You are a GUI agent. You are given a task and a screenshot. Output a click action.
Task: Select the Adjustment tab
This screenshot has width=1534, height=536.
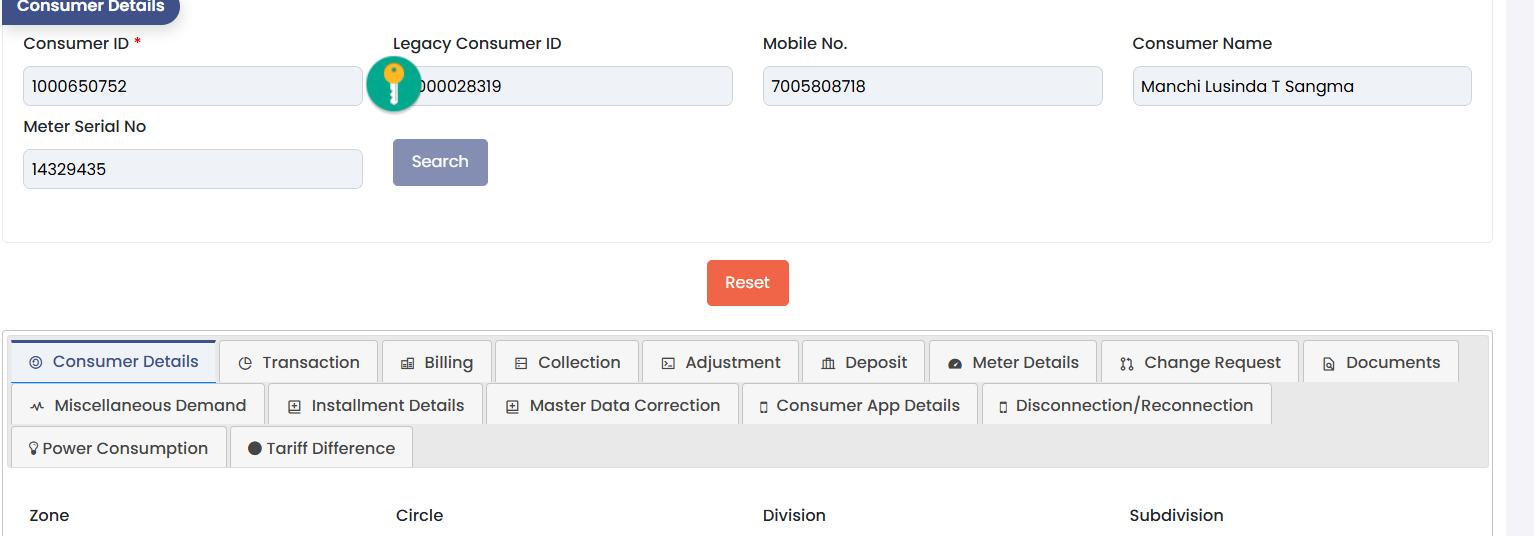tap(720, 362)
